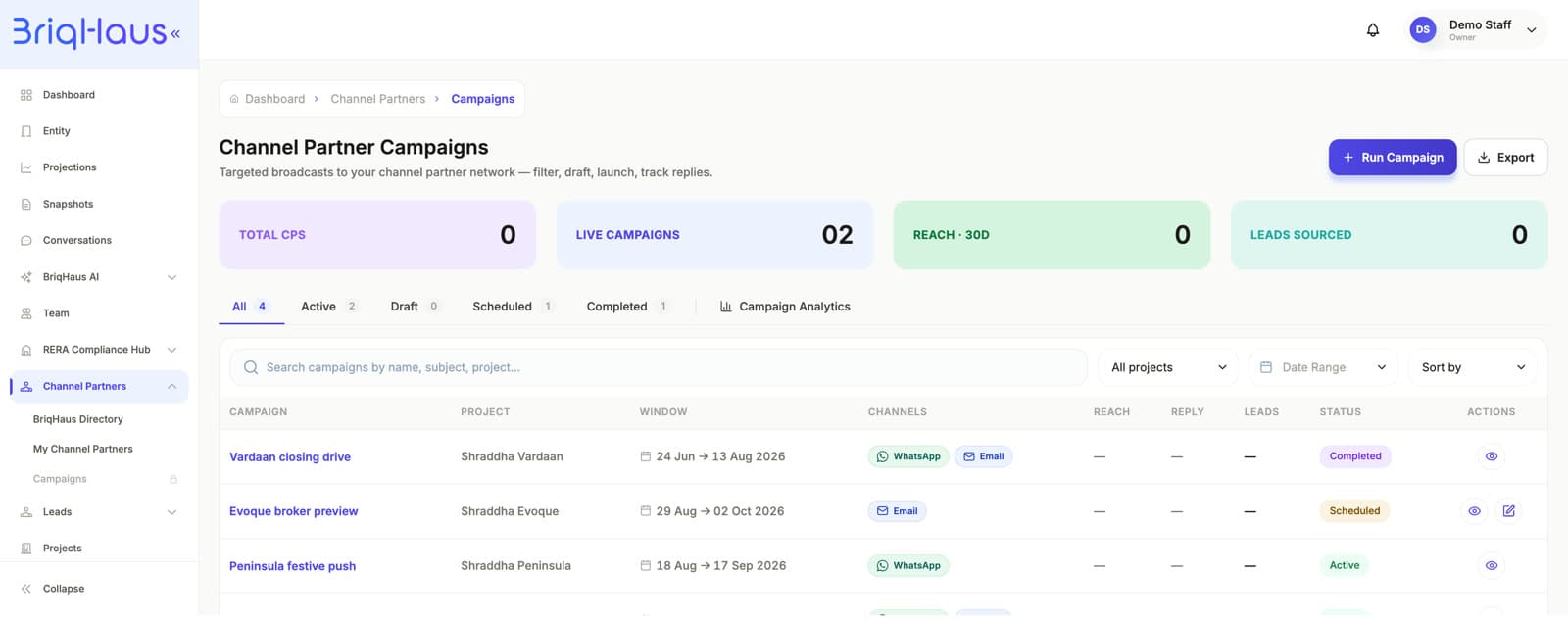Go to Dashboard breadcrumb link
The image size is (1568, 621).
click(274, 99)
